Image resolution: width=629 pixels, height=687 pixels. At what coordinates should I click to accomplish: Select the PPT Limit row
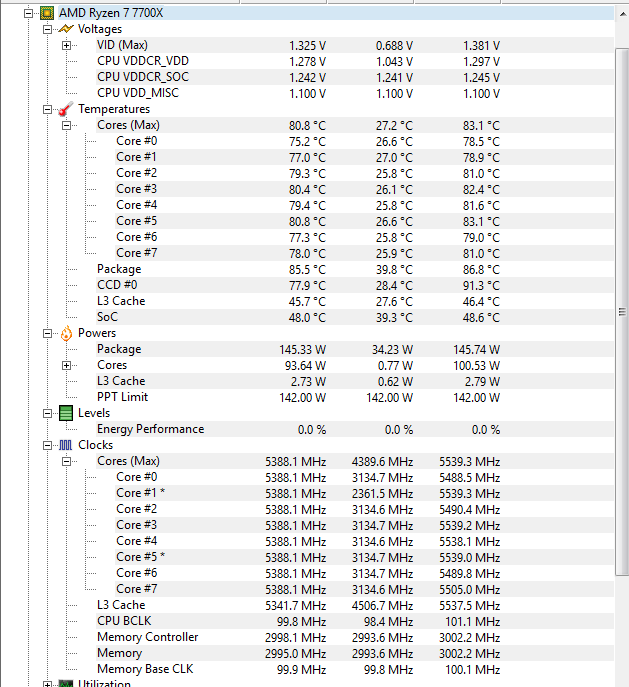click(x=355, y=397)
